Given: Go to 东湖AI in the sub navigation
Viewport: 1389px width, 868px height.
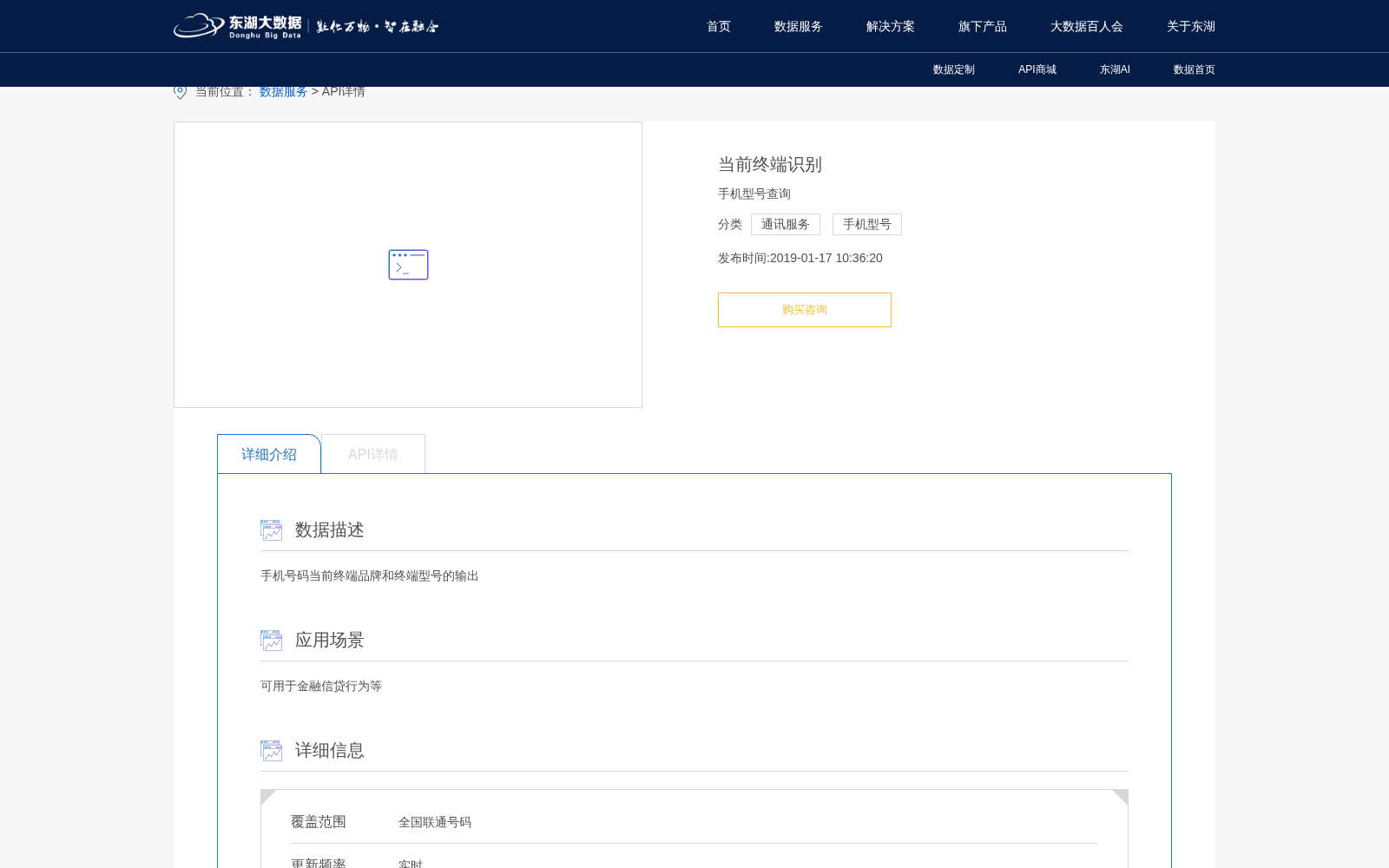Looking at the screenshot, I should click(x=1115, y=69).
